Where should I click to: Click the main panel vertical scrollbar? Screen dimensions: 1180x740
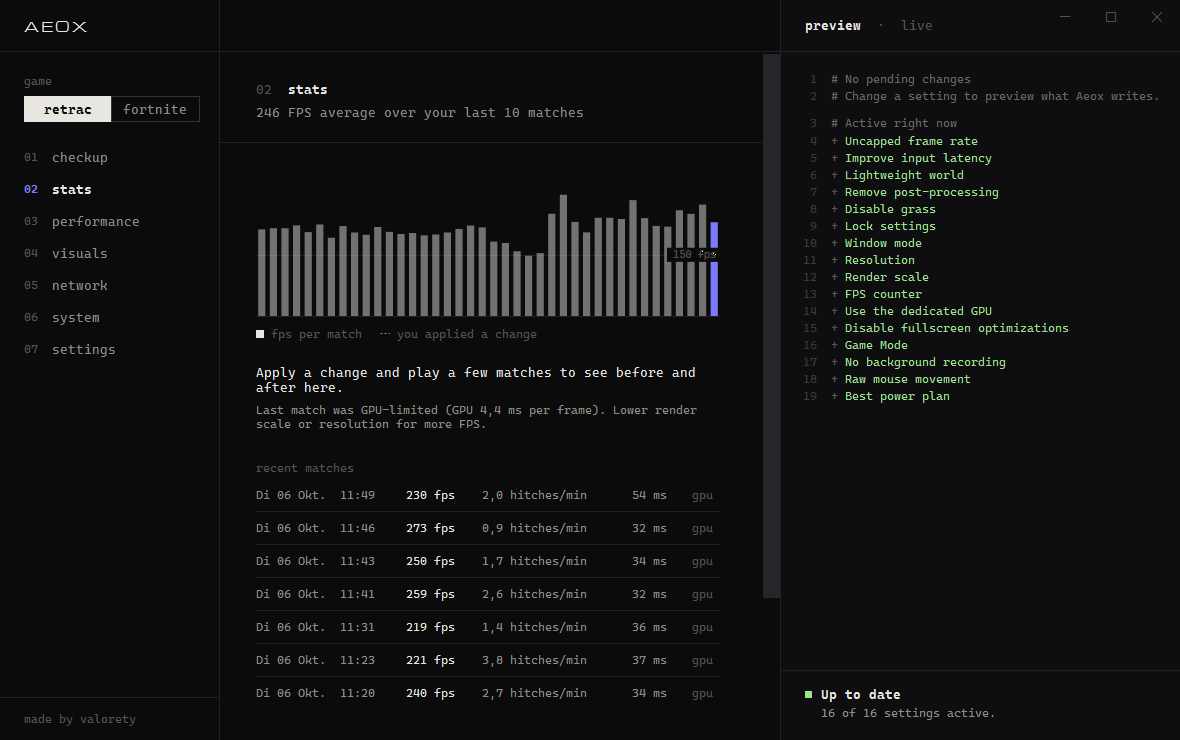click(771, 326)
